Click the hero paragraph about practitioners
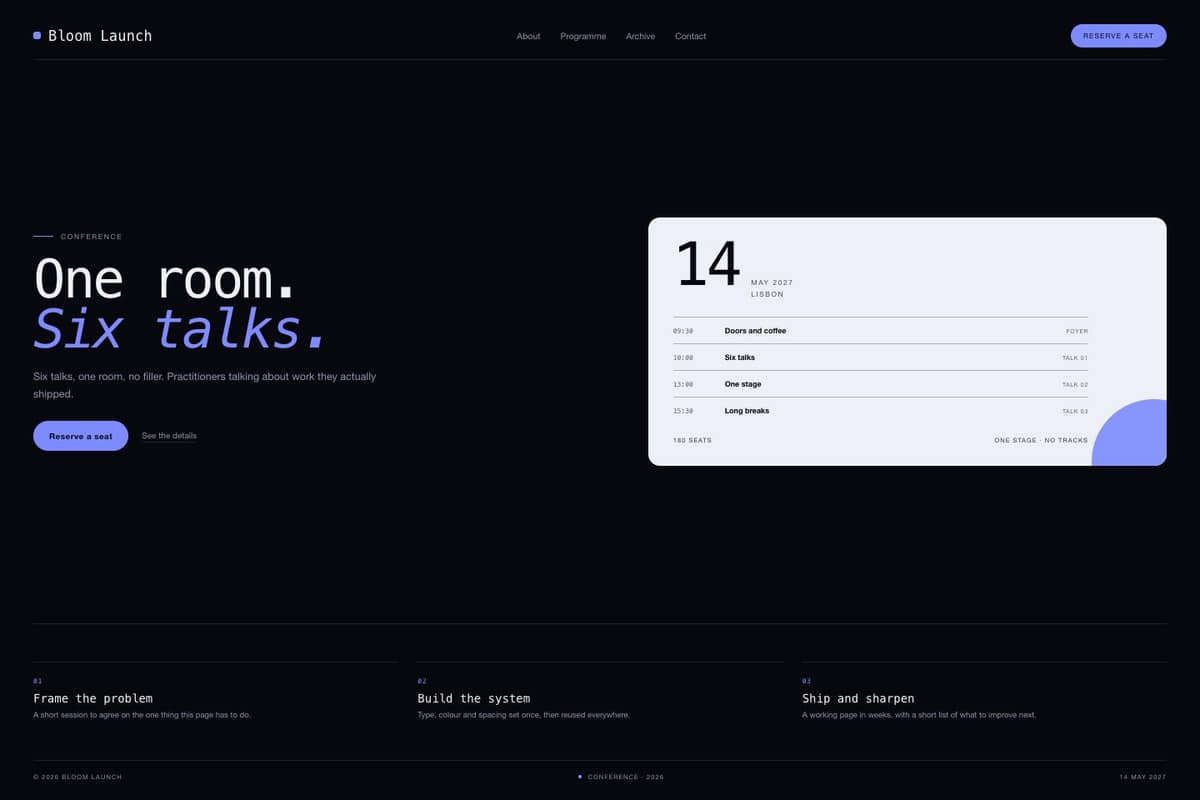The height and width of the screenshot is (800, 1200). point(204,386)
